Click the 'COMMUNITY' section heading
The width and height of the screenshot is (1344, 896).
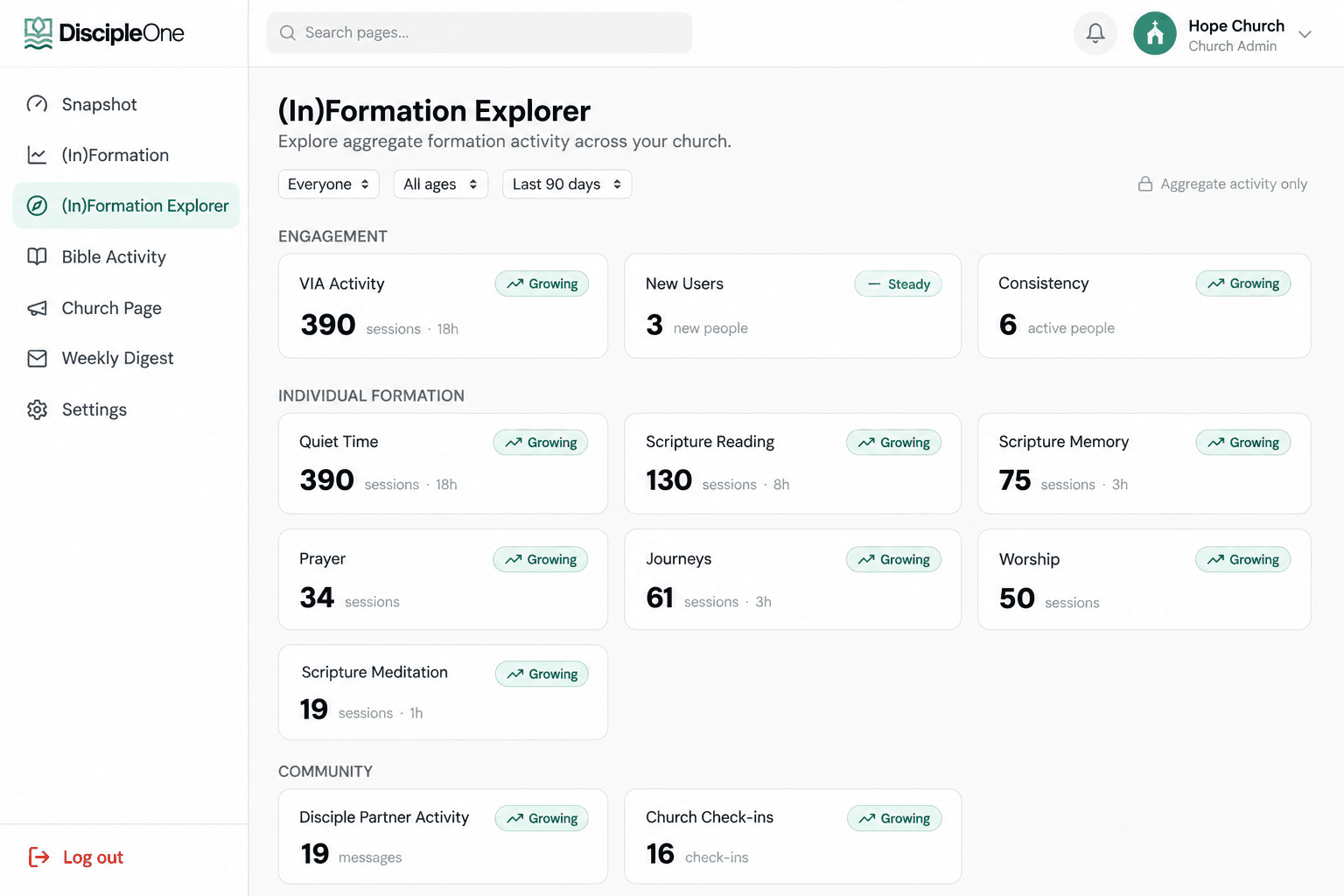click(x=325, y=772)
